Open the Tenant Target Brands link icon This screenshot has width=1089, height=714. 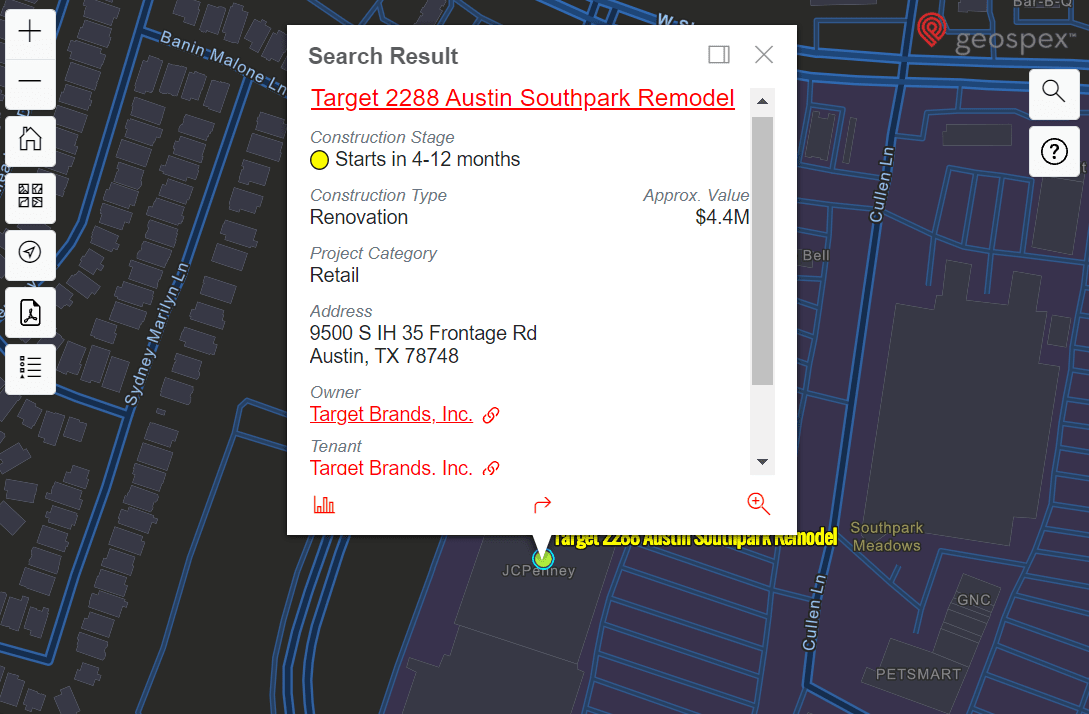491,468
